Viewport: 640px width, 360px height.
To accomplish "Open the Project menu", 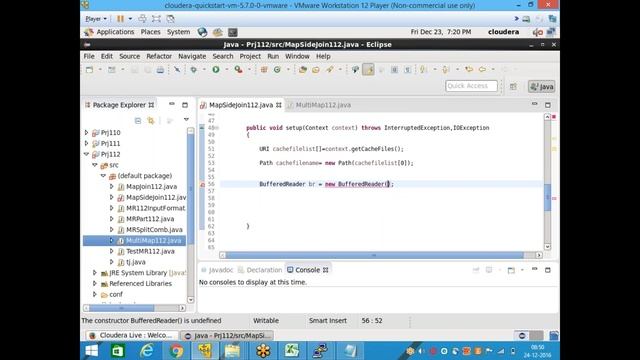I will [250, 56].
